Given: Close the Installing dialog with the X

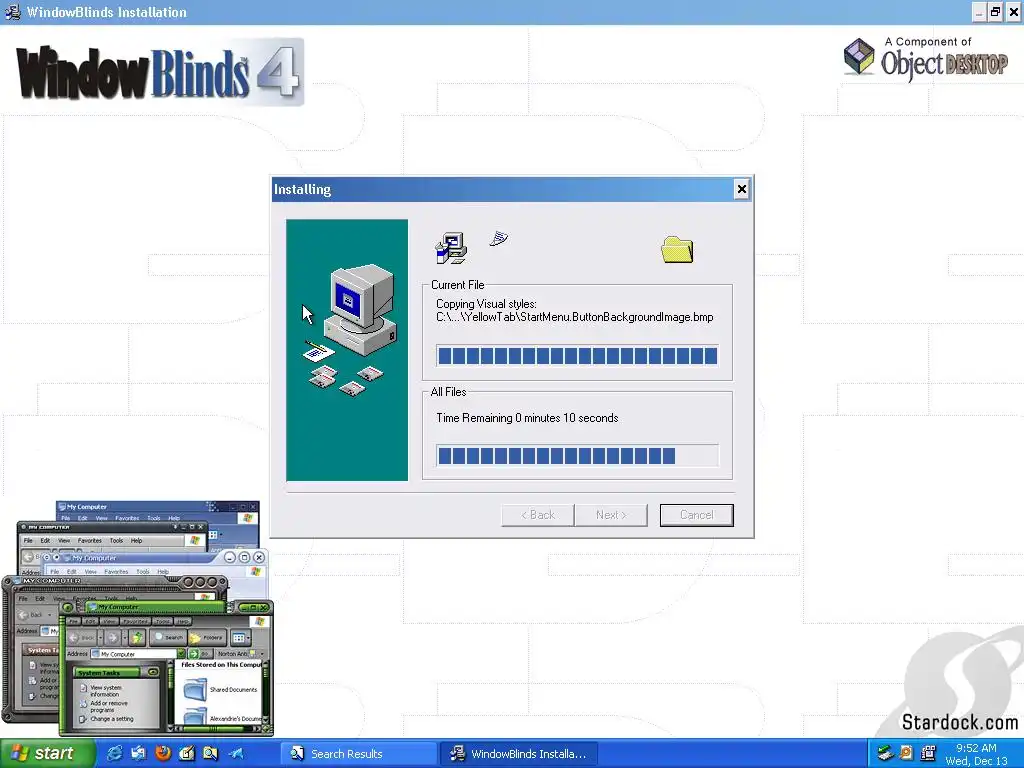Looking at the screenshot, I should (741, 189).
